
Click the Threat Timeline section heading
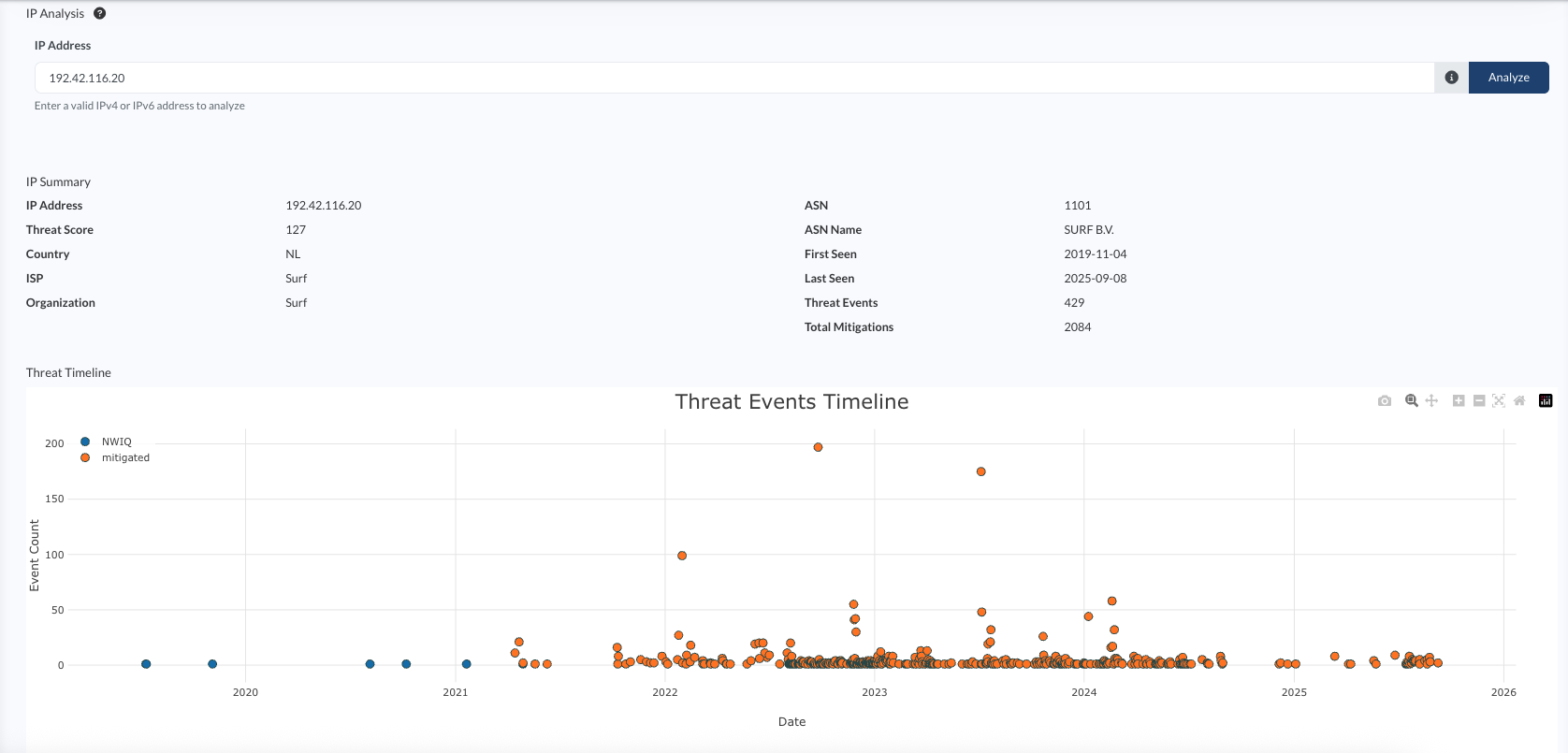(68, 372)
